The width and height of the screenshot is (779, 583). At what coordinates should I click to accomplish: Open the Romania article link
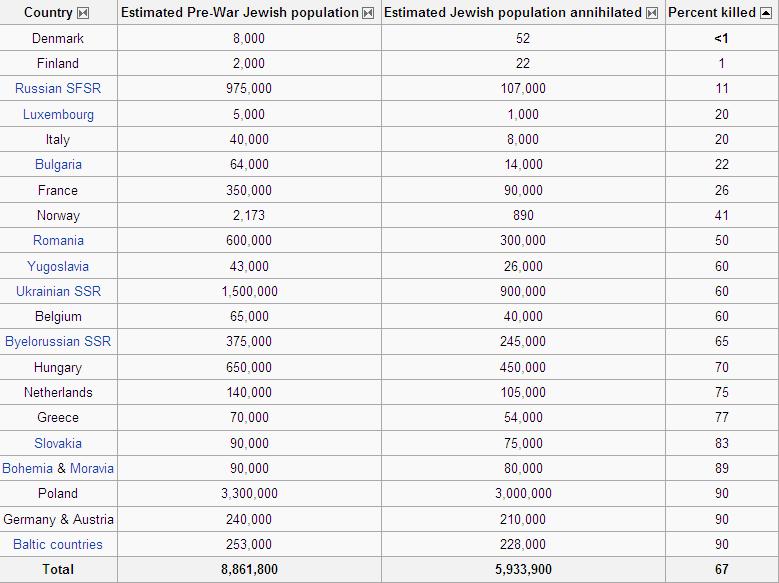(58, 241)
